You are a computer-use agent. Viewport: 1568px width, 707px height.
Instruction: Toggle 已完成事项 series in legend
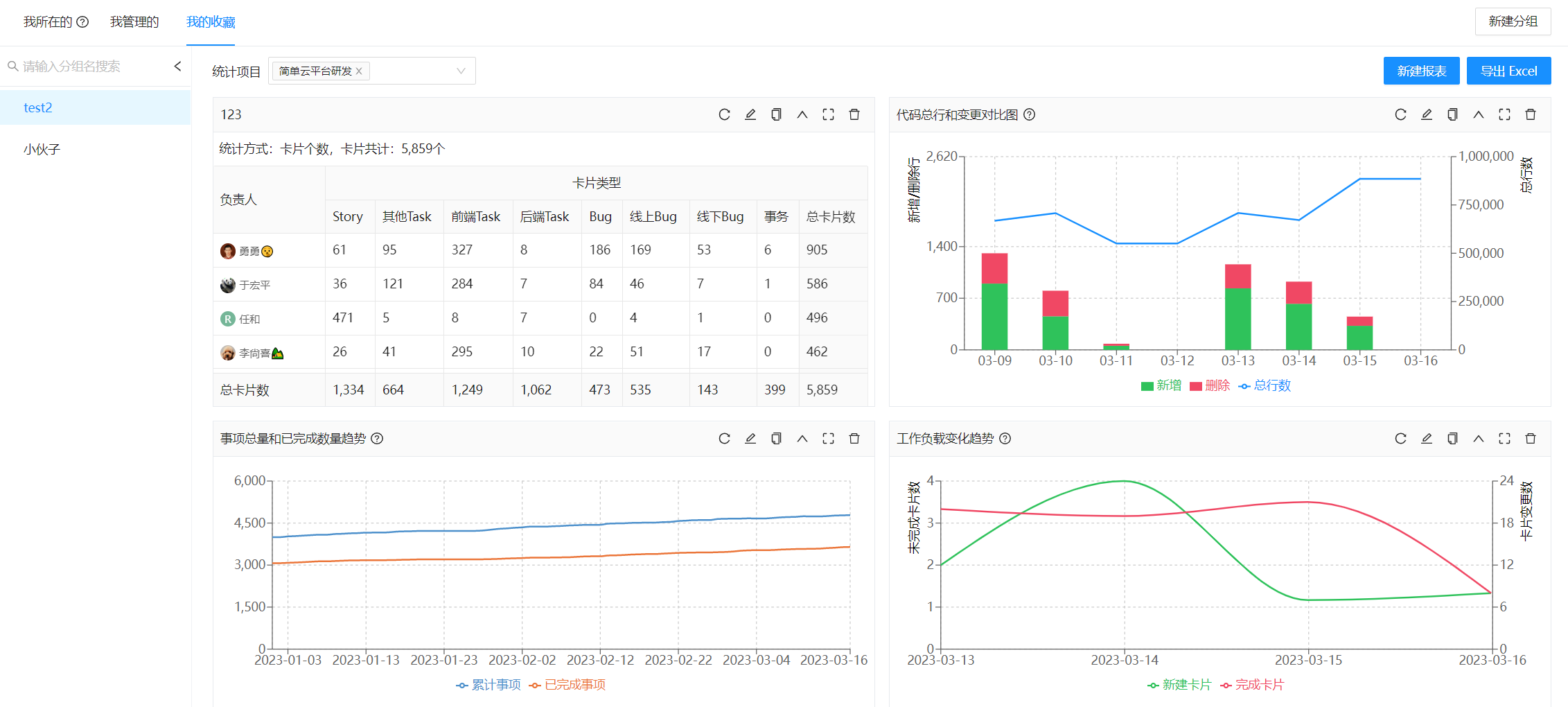click(567, 685)
